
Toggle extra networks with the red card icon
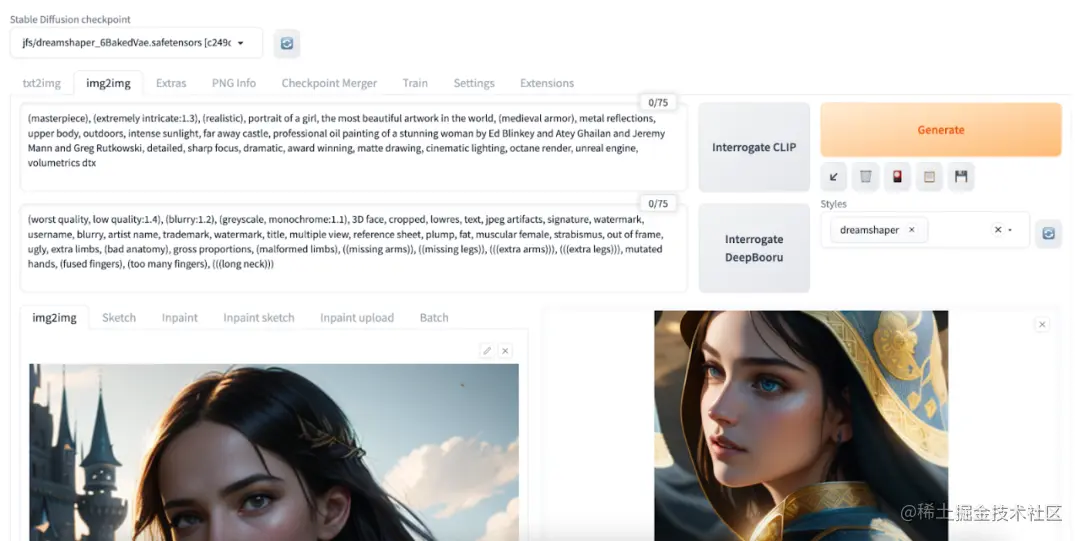(897, 177)
